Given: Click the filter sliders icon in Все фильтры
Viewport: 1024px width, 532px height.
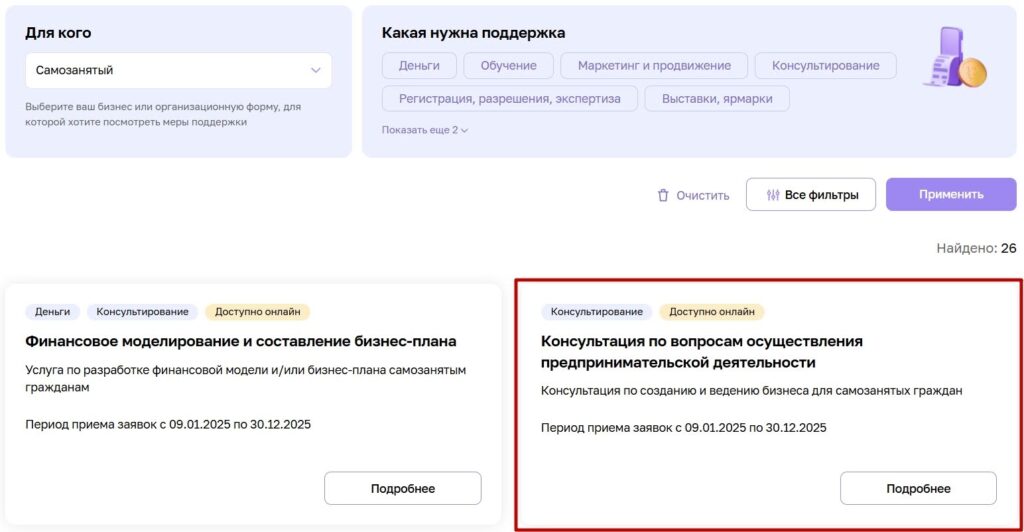Looking at the screenshot, I should 772,195.
